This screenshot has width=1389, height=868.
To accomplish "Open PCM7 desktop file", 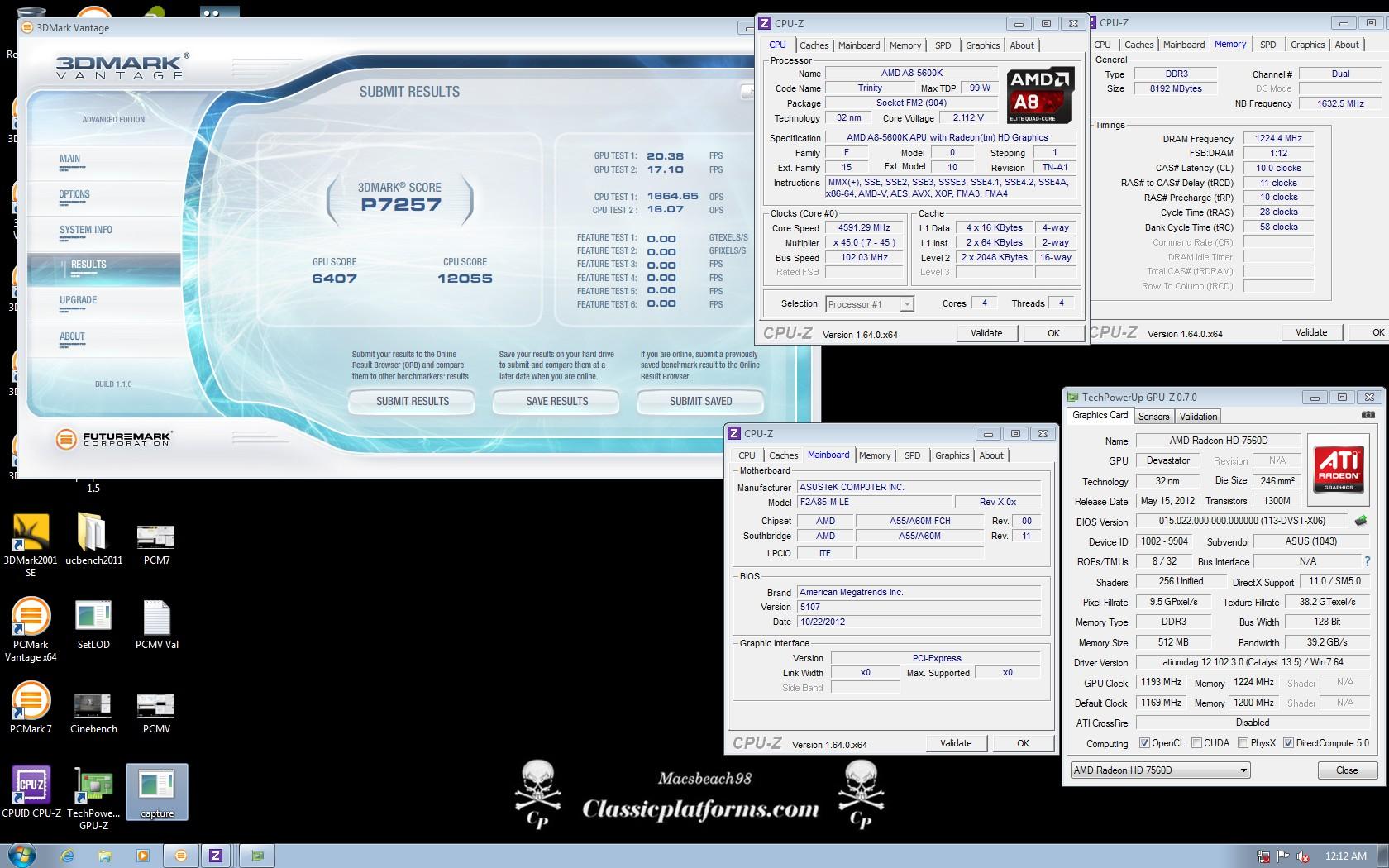I will click(x=156, y=545).
